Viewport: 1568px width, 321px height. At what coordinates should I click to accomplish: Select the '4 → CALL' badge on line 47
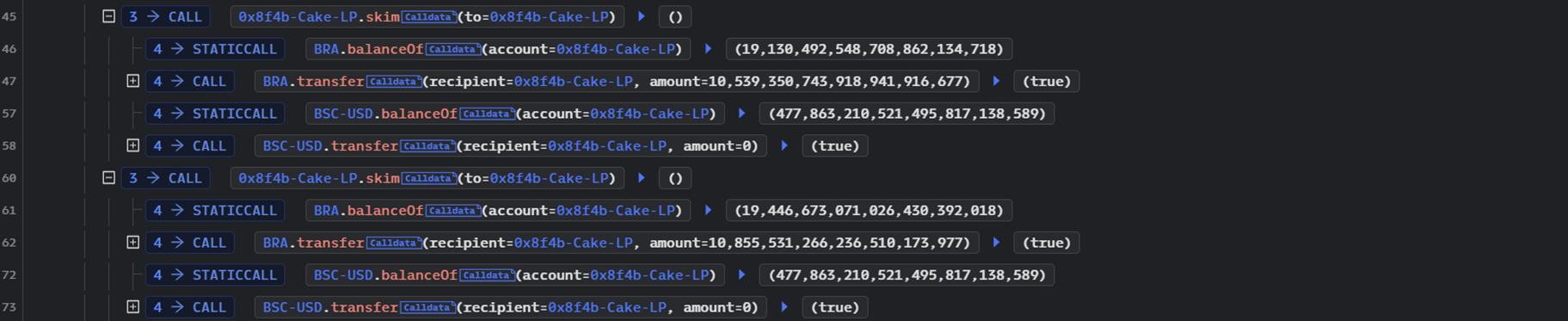click(x=190, y=81)
